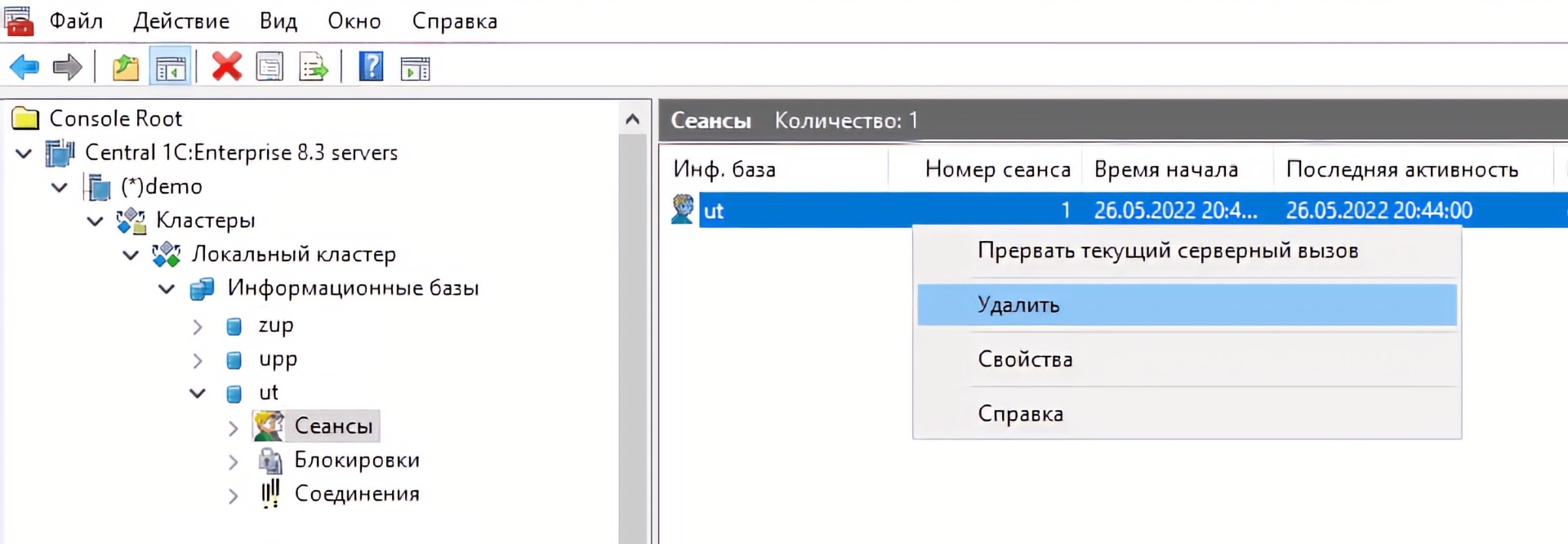Screen dimensions: 1568x544
Task: Click the Export list toolbar icon
Action: point(314,67)
